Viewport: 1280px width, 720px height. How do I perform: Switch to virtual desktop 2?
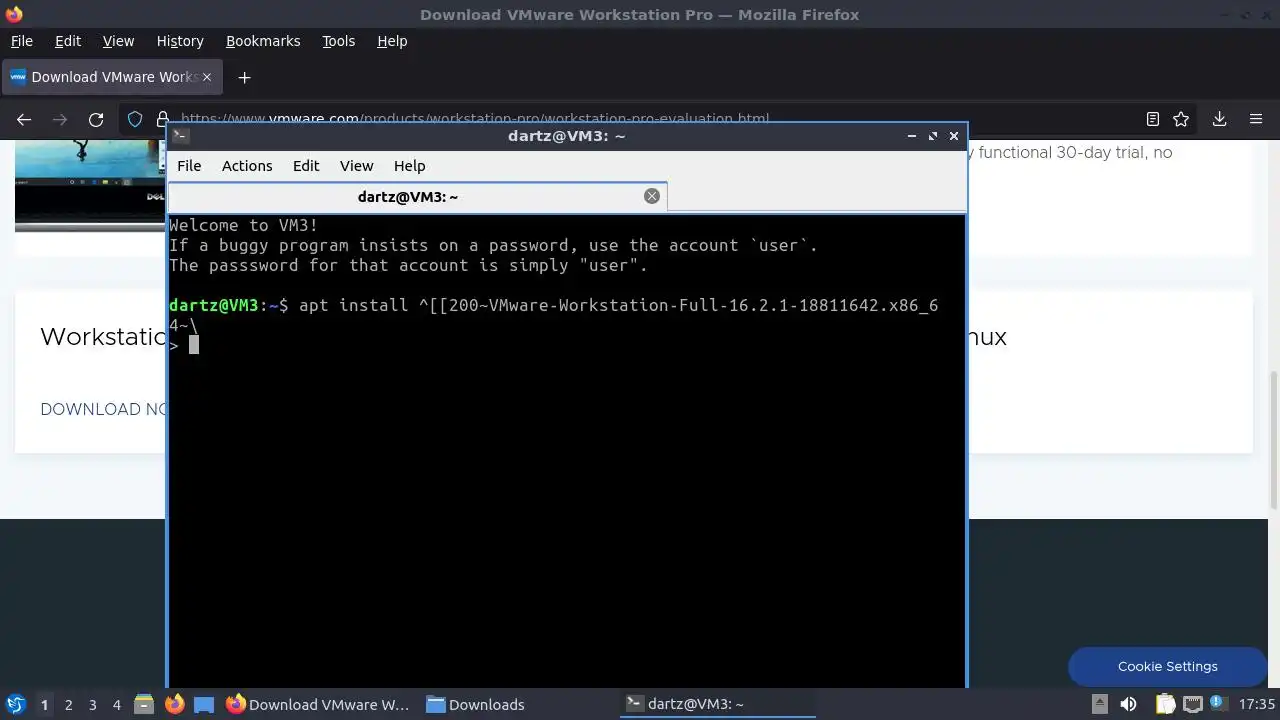(x=68, y=705)
